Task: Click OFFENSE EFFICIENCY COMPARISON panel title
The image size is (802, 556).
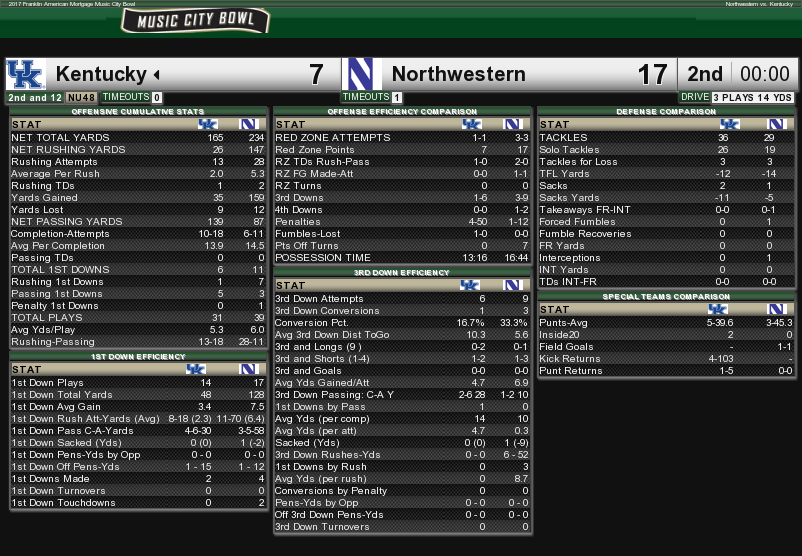Action: 402,112
